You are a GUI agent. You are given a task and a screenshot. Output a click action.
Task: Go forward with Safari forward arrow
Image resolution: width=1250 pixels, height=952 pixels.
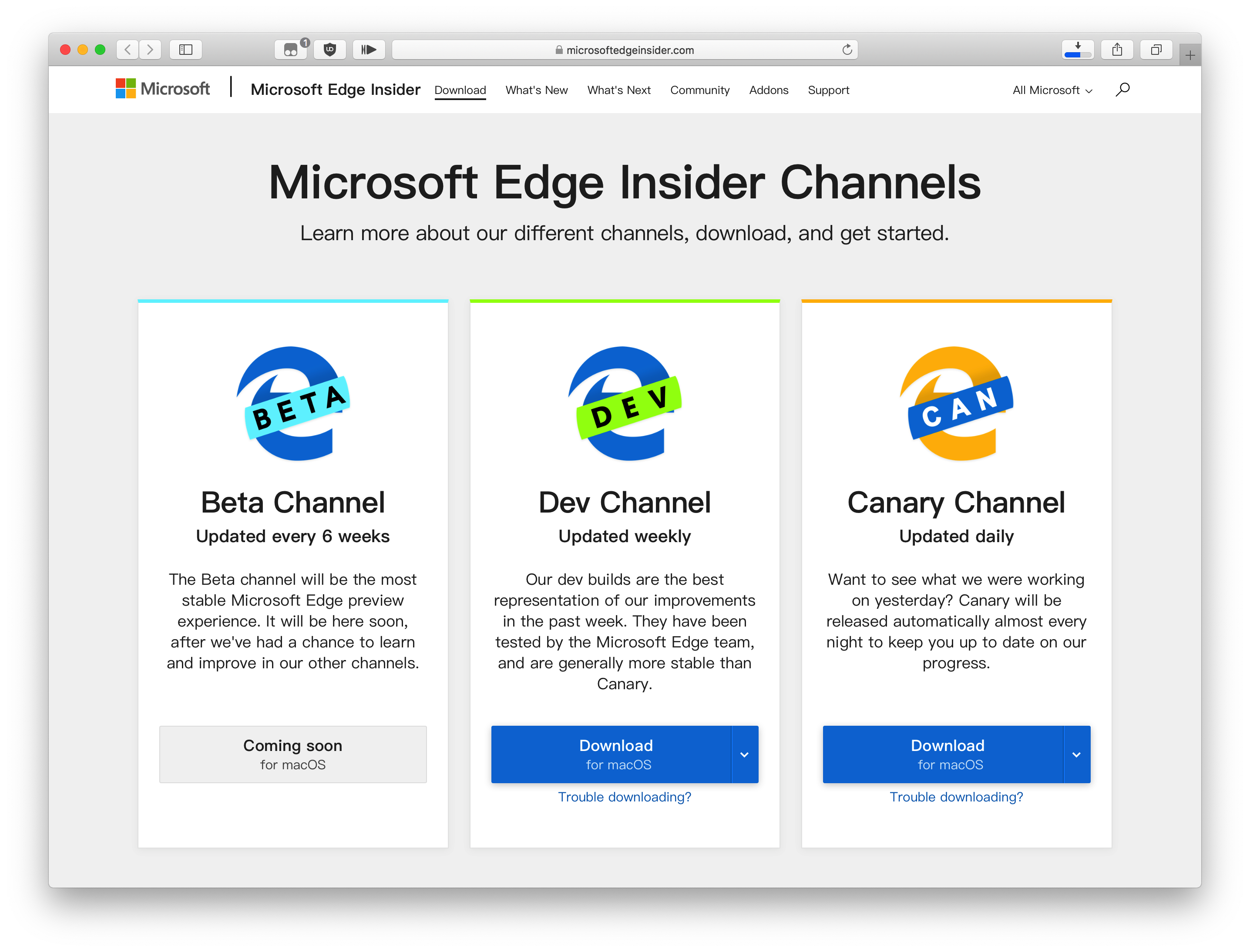click(x=150, y=50)
